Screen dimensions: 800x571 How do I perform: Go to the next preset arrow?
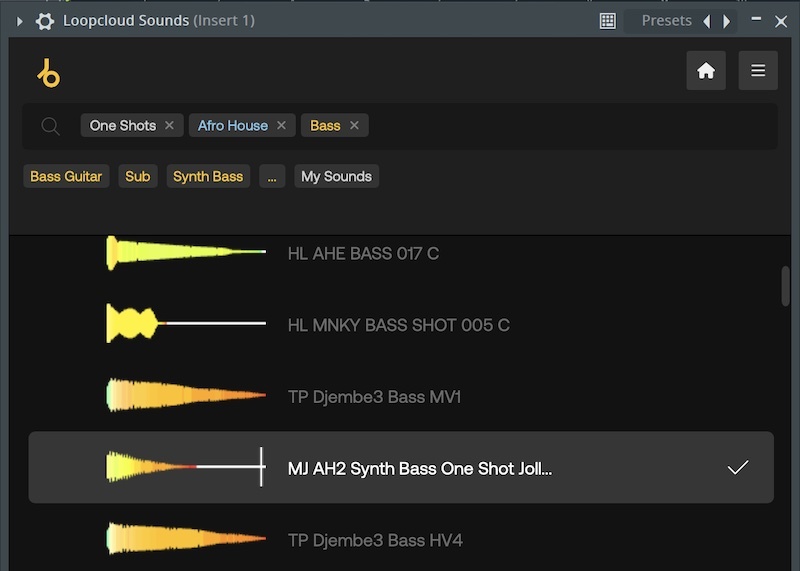click(x=727, y=20)
